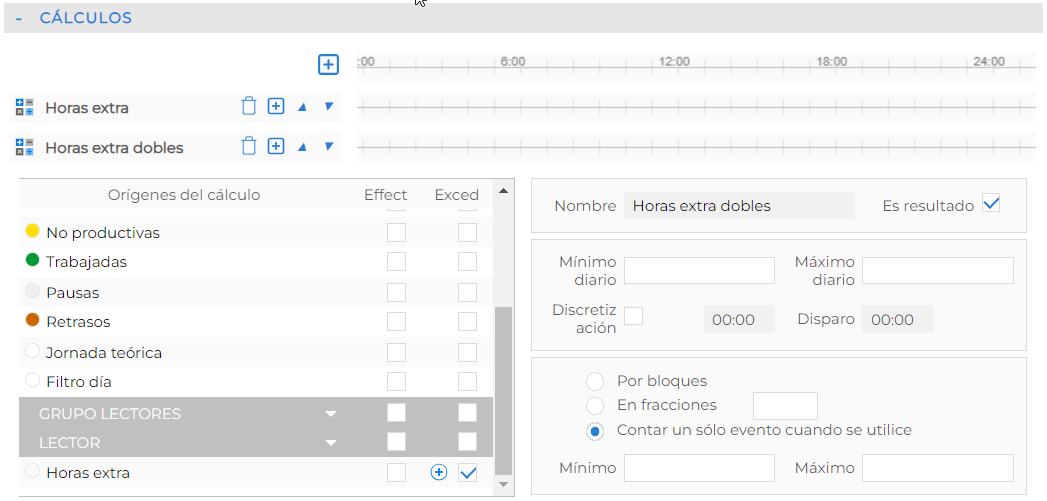The width and height of the screenshot is (1047, 501).
Task: Click the green Trabajadas color dot
Action: pyautogui.click(x=32, y=261)
